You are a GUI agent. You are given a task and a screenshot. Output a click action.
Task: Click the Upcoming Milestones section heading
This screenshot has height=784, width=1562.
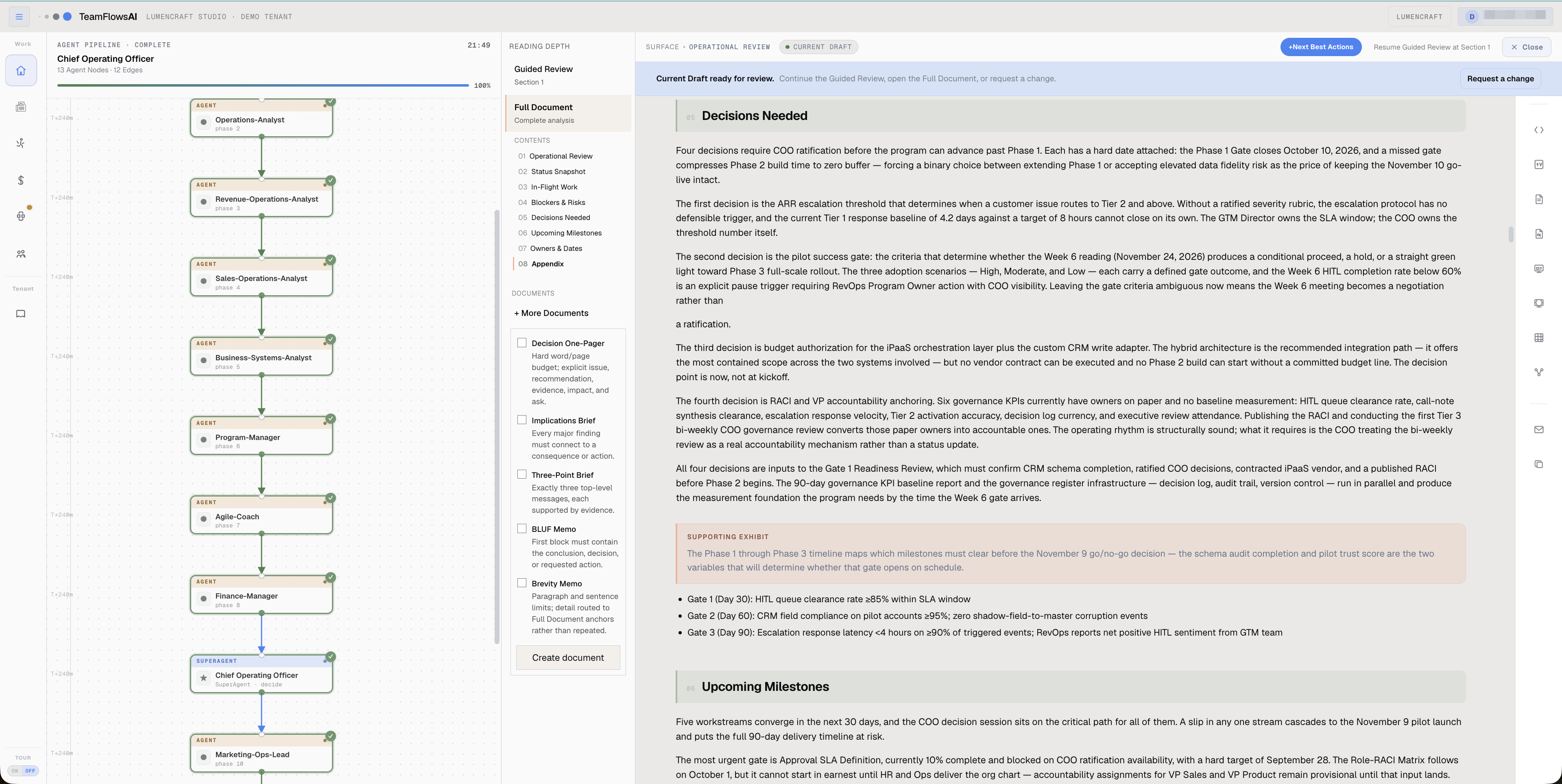tap(1071, 686)
